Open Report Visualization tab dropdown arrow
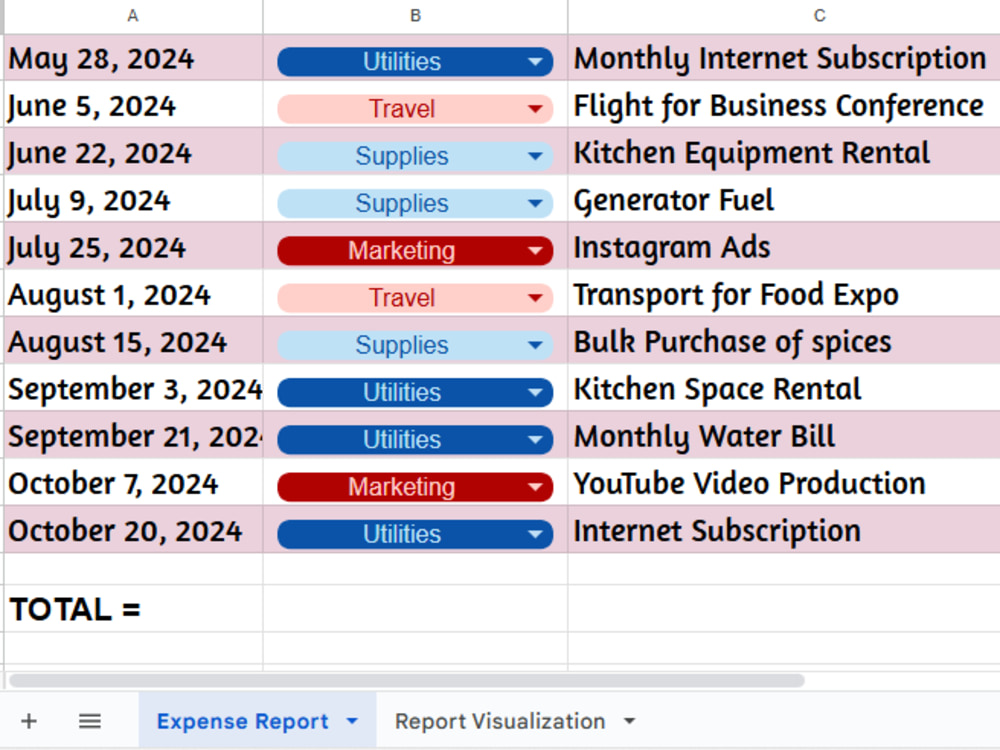Viewport: 1000px width, 750px height. [629, 721]
